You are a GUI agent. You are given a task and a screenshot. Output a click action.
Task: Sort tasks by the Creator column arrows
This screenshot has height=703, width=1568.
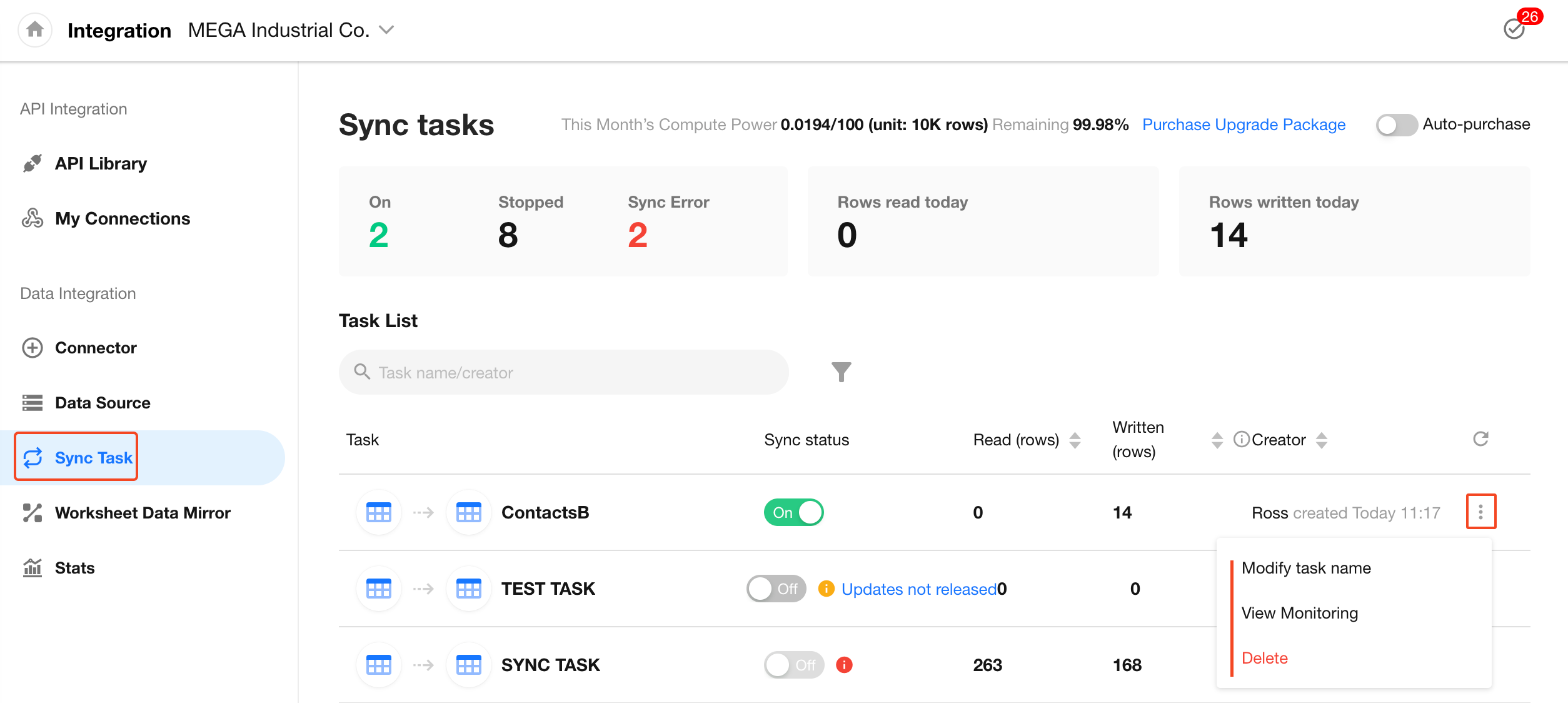pyautogui.click(x=1321, y=440)
